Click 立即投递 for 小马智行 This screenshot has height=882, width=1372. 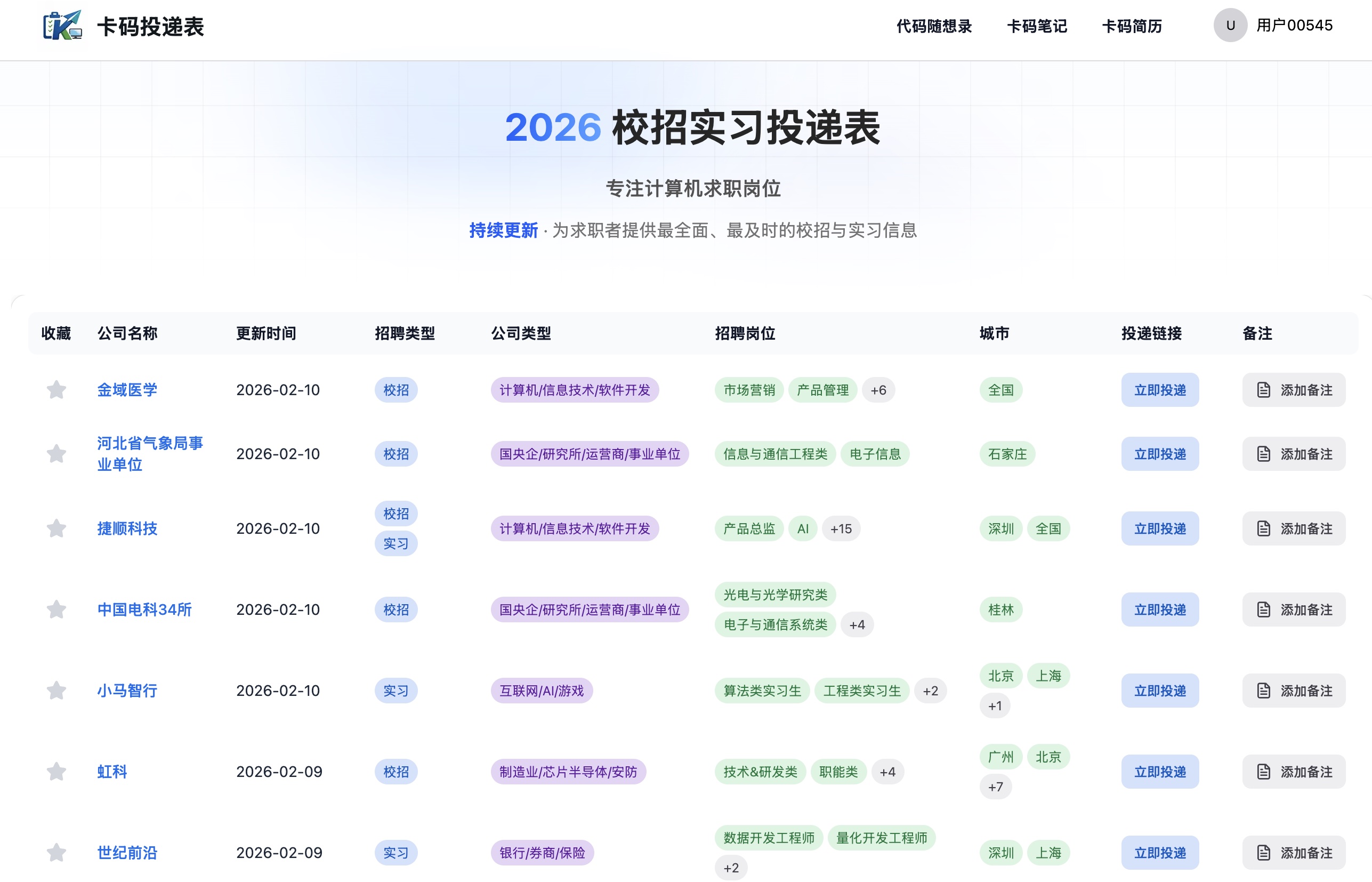(1160, 691)
